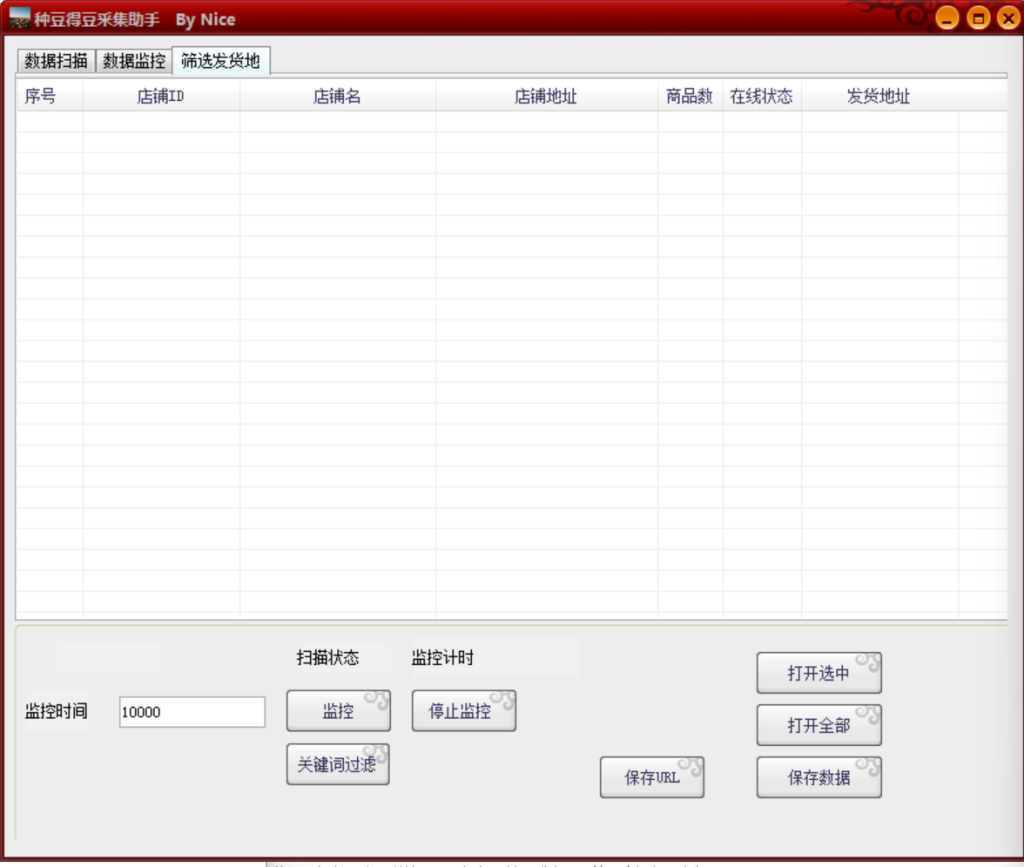Screen dimensions: 1024x867
Task: Open the 数据监控 tab
Action: pyautogui.click(x=134, y=61)
